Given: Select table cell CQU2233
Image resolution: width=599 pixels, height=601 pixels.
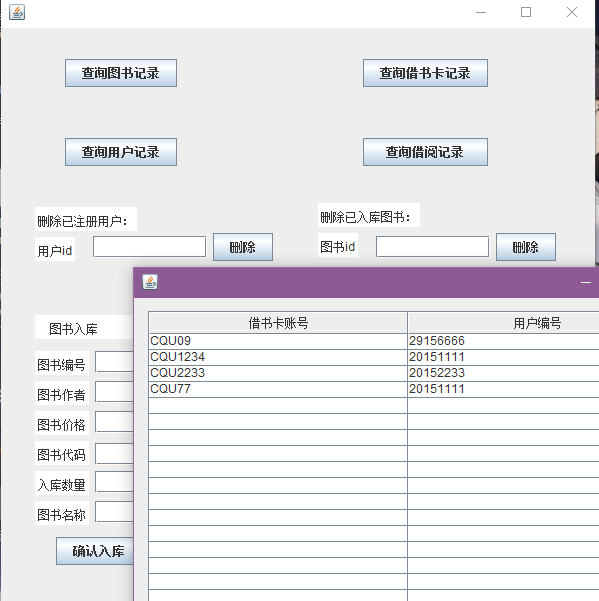Looking at the screenshot, I should tap(278, 373).
